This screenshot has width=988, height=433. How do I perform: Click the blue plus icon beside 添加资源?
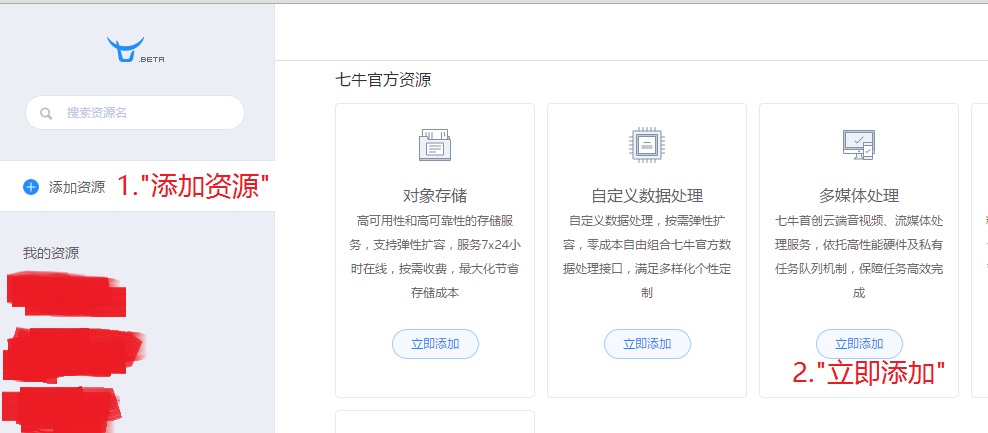click(x=31, y=187)
